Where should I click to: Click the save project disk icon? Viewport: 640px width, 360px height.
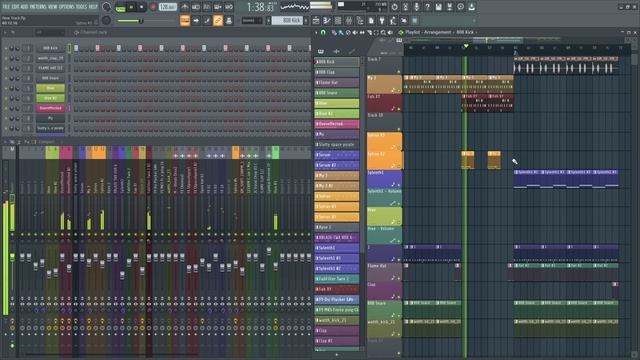click(438, 7)
